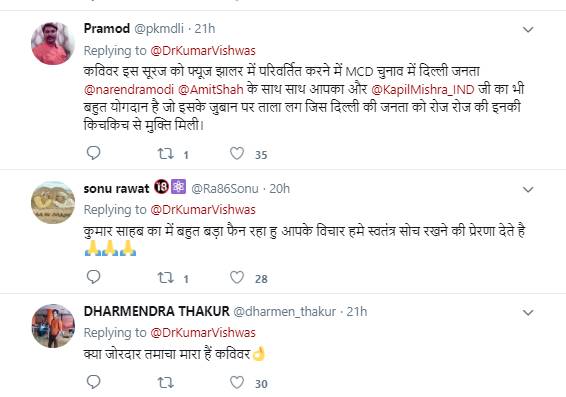This screenshot has width=566, height=397.
Task: Open the 20h timestamp on sonu rawat's tweet
Action: (279, 189)
